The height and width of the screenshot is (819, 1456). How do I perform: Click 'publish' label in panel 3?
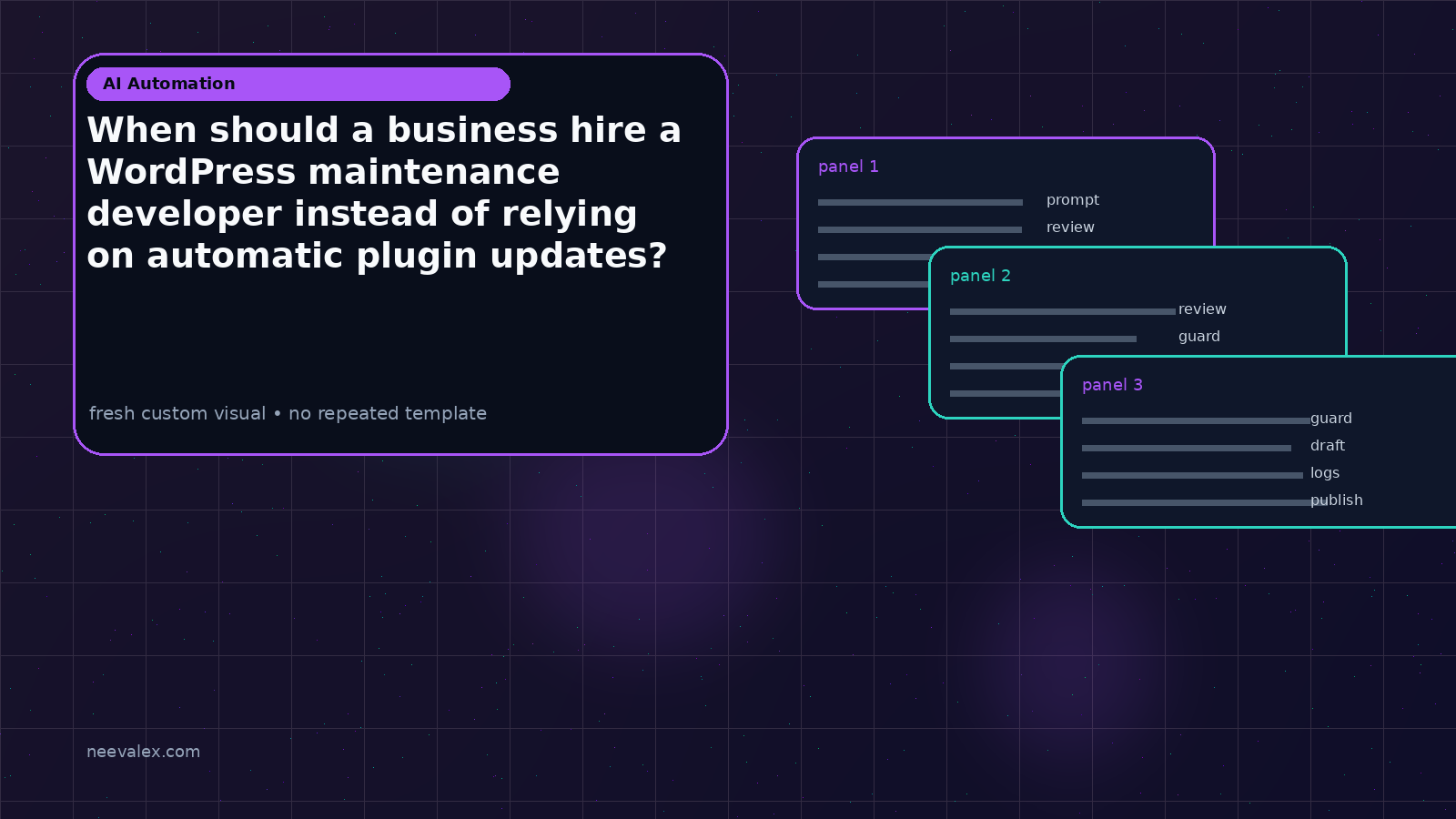click(x=1337, y=500)
